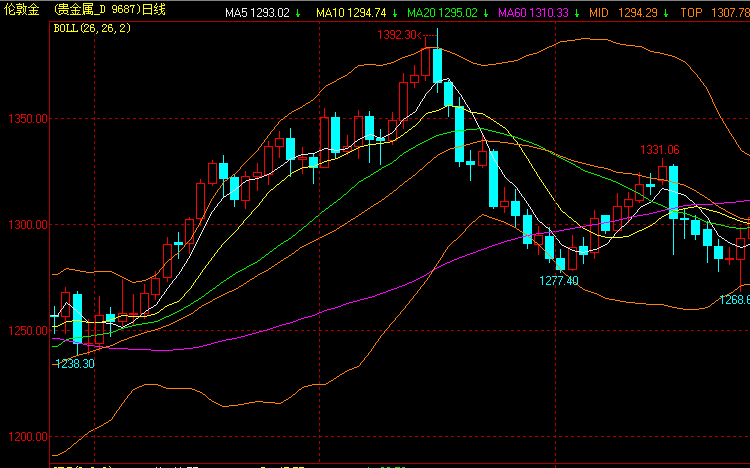This screenshot has height=468, width=750.
Task: Click the 1200.00 price axis label
Action: click(28, 436)
